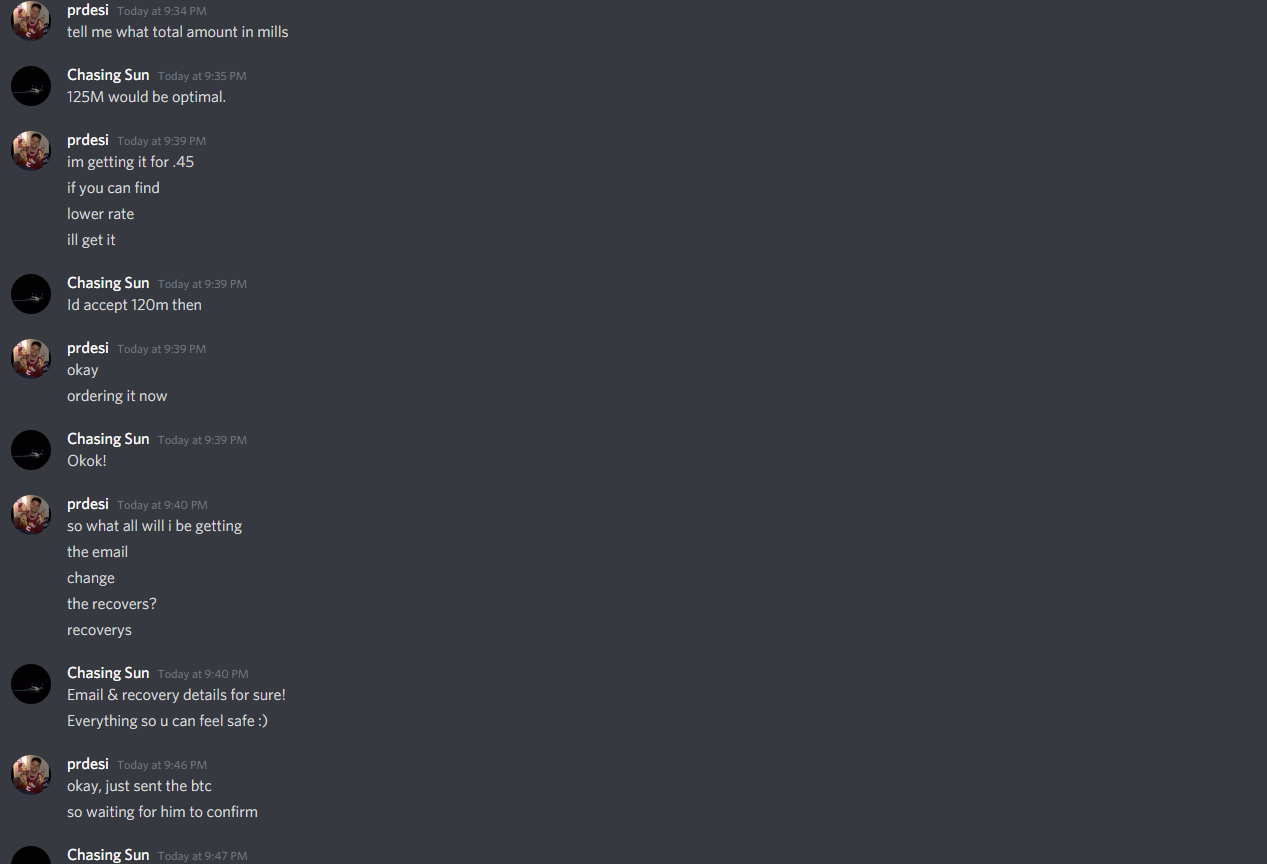Open Chasing Sun username posted at 9:35 PM
Image resolution: width=1267 pixels, height=864 pixels.
(108, 75)
